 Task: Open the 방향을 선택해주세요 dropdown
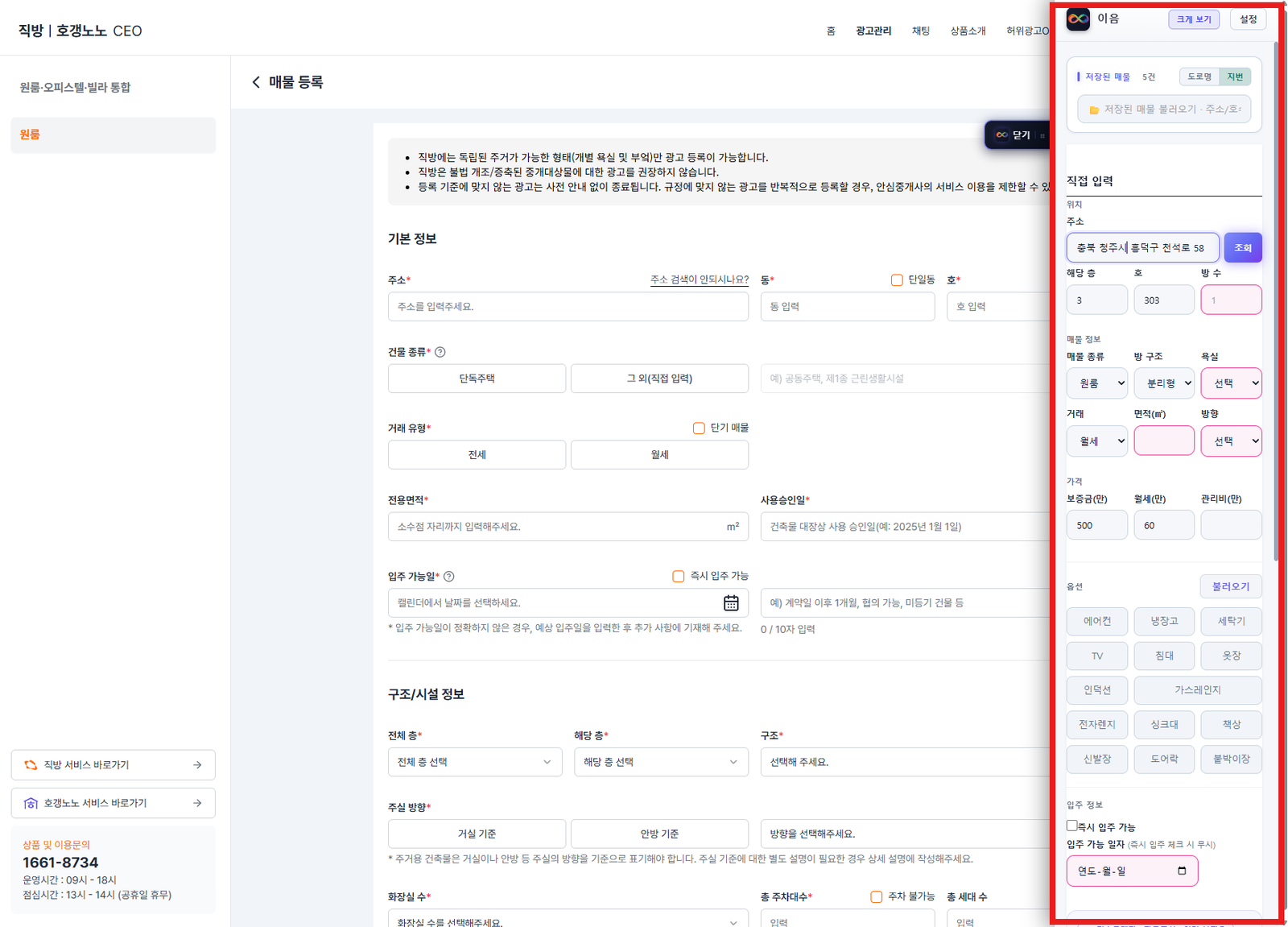pos(905,834)
